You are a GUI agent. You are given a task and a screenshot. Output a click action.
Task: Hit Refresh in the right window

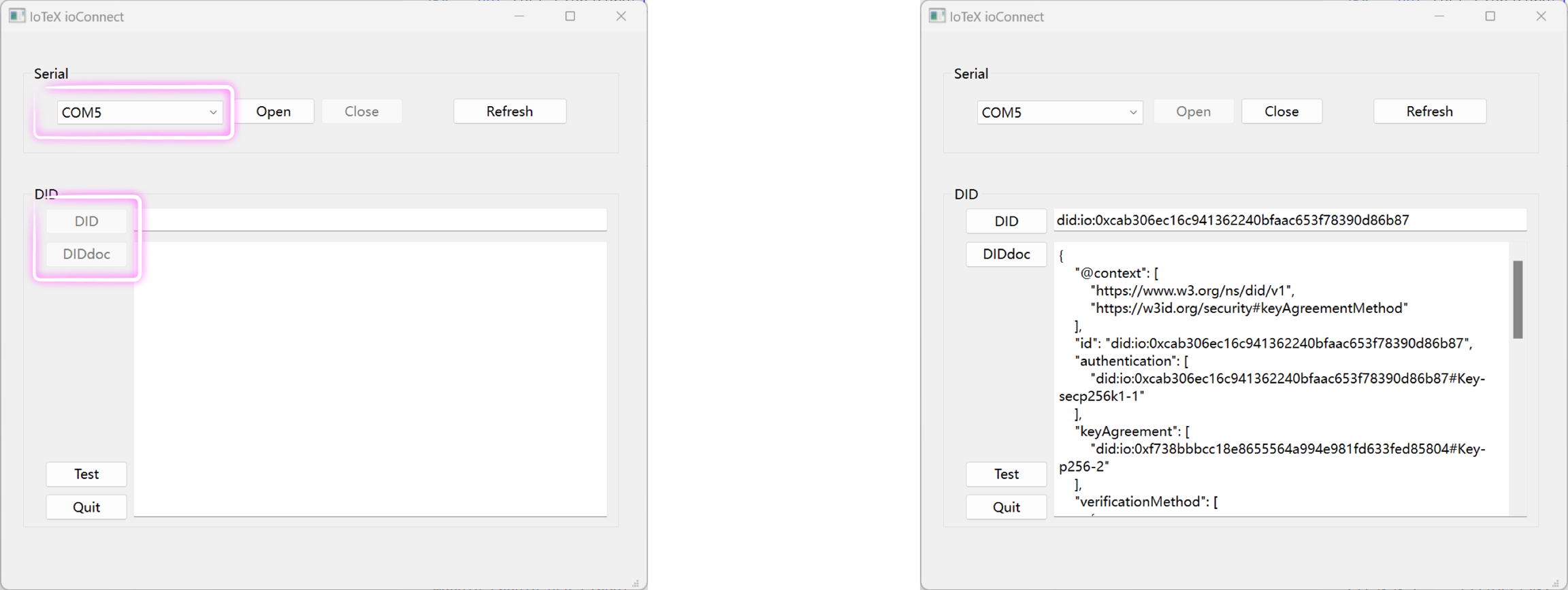[1429, 112]
